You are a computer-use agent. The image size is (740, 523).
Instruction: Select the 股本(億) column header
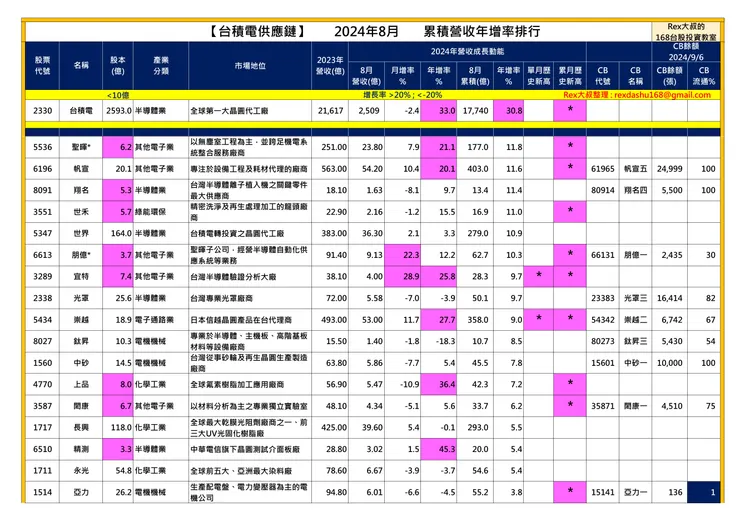pyautogui.click(x=118, y=66)
